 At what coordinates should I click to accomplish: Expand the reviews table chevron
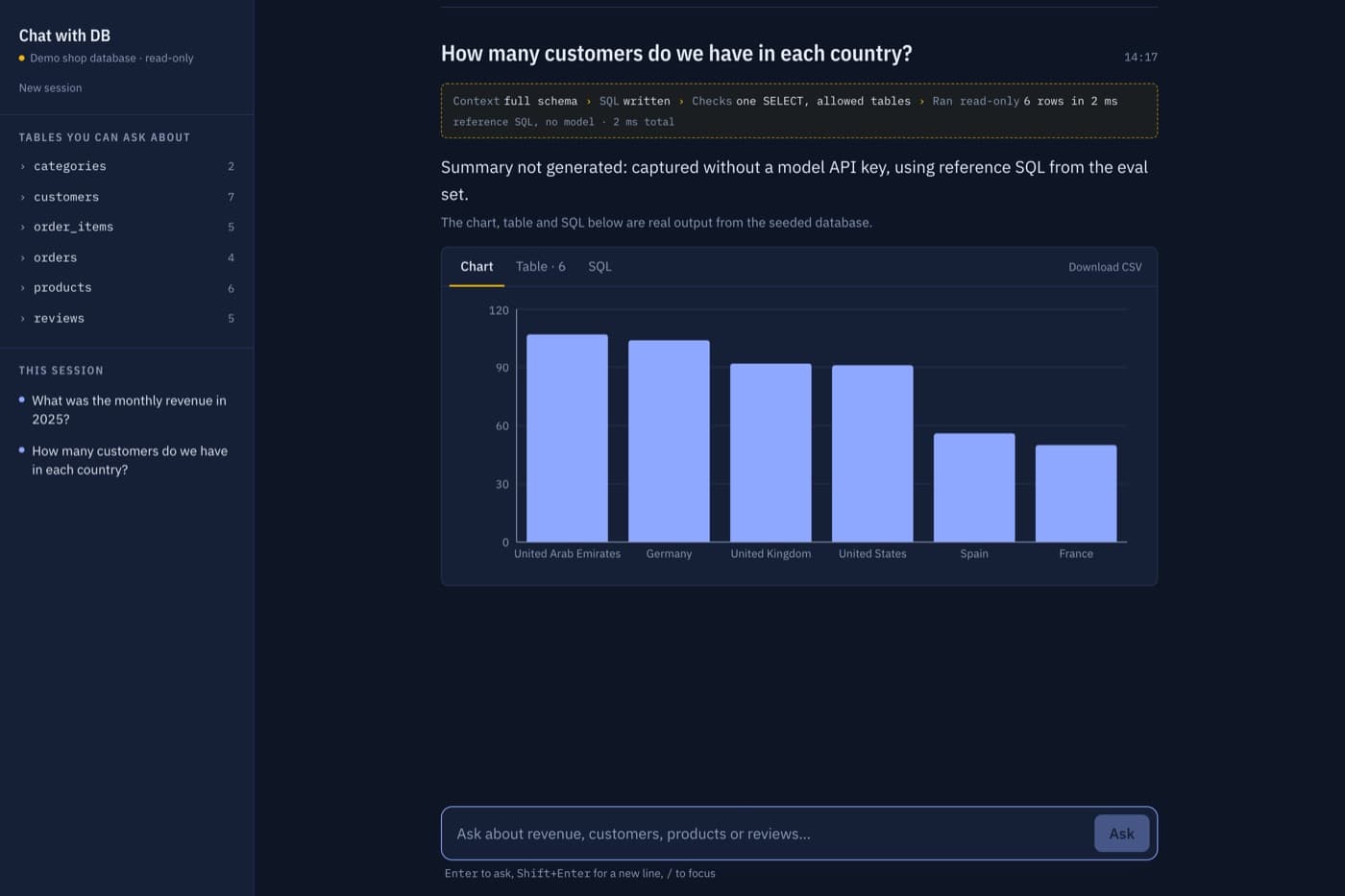23,318
